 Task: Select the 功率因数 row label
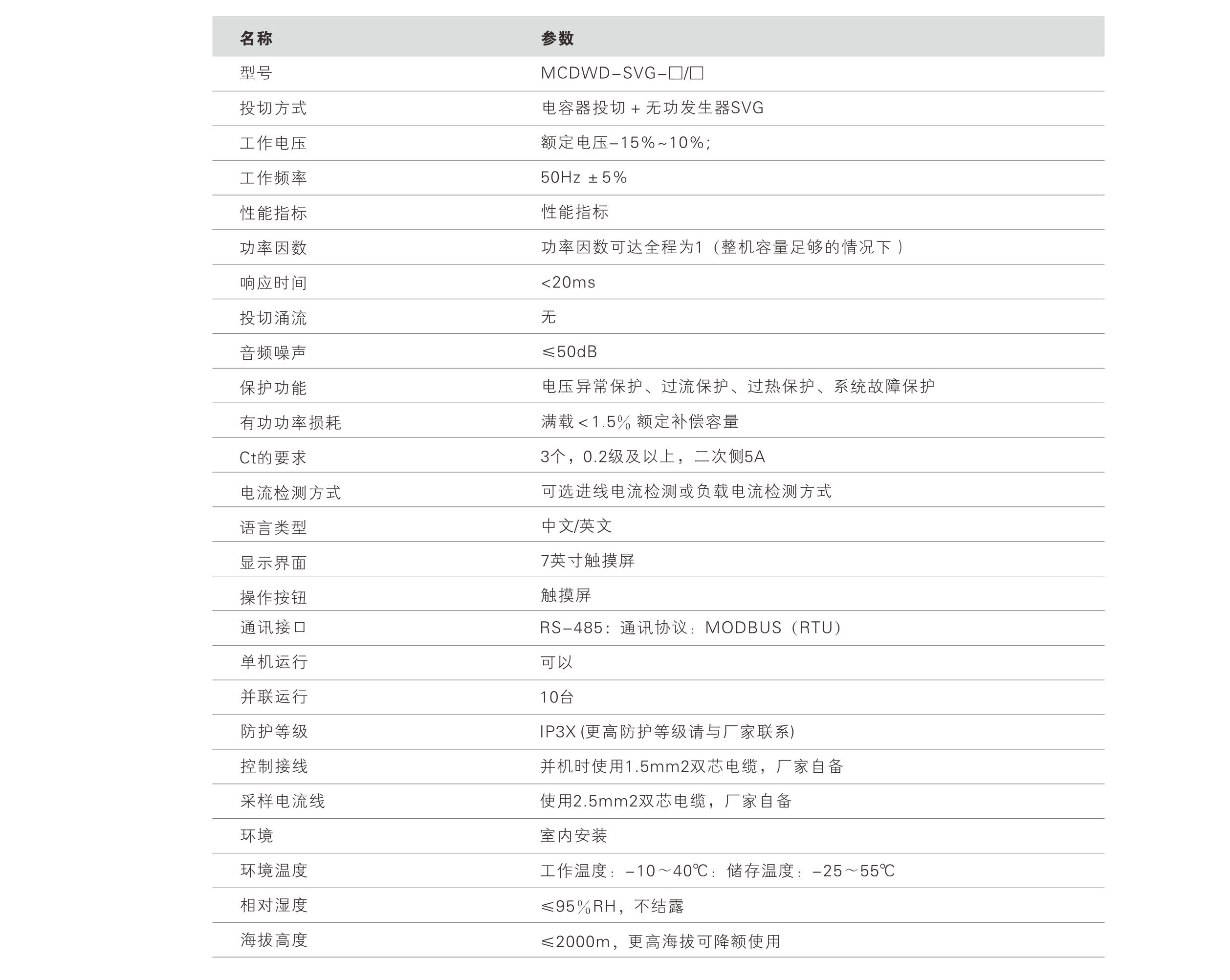pos(273,248)
